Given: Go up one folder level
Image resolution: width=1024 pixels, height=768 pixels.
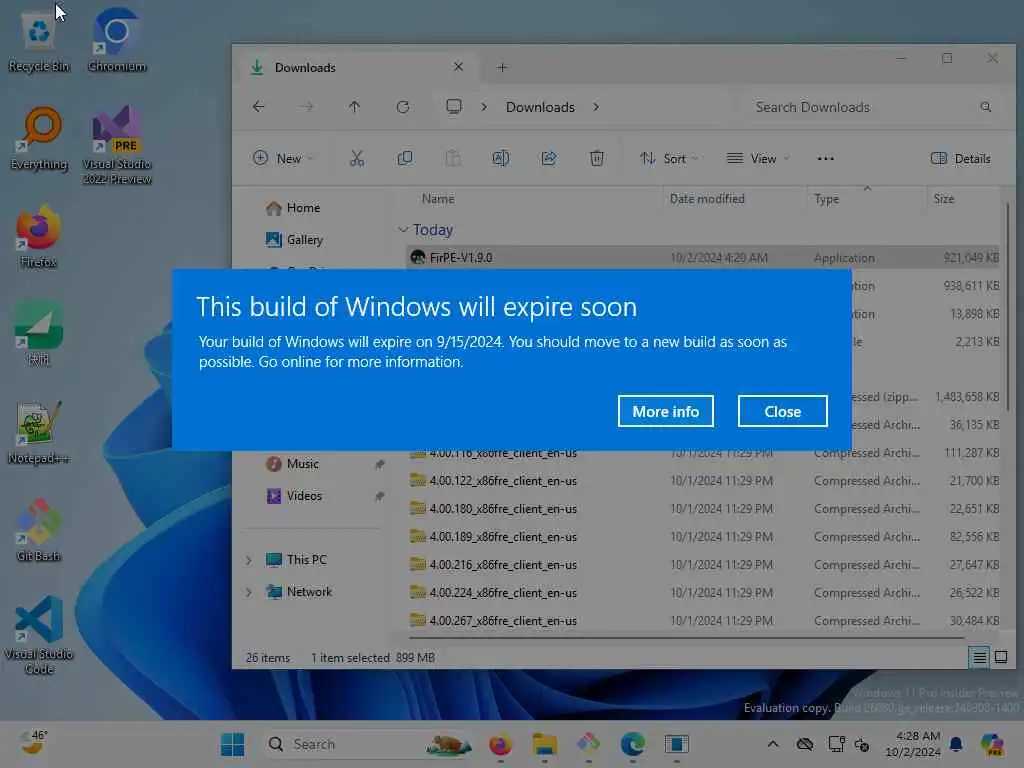Looking at the screenshot, I should click(x=355, y=106).
